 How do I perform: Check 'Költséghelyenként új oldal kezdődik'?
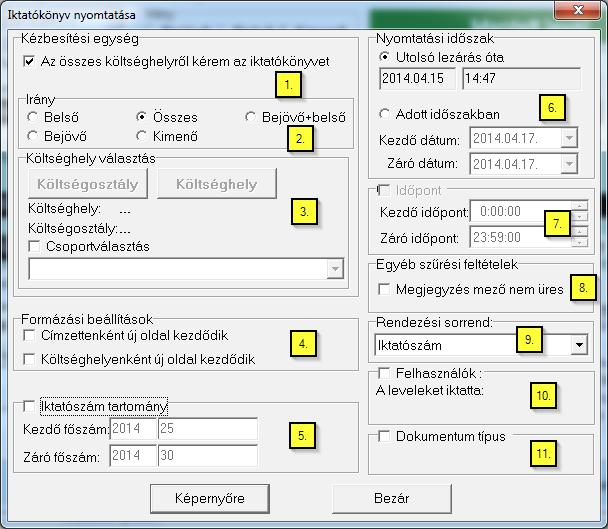coord(29,359)
